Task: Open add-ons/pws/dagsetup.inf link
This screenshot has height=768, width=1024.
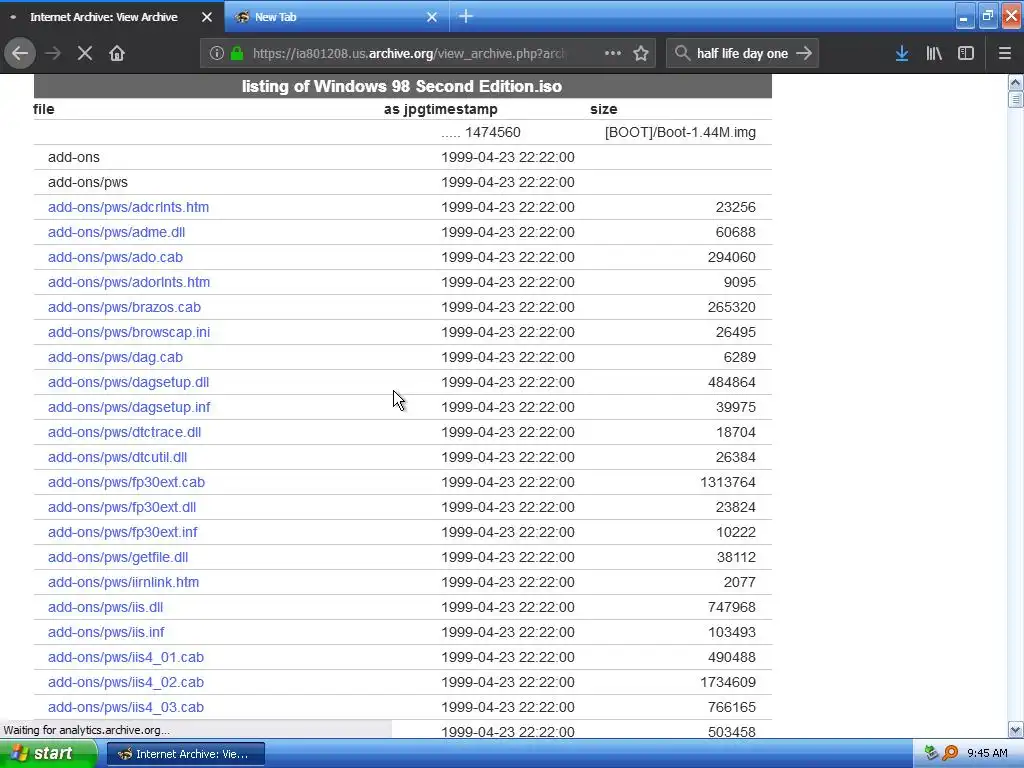Action: [129, 407]
